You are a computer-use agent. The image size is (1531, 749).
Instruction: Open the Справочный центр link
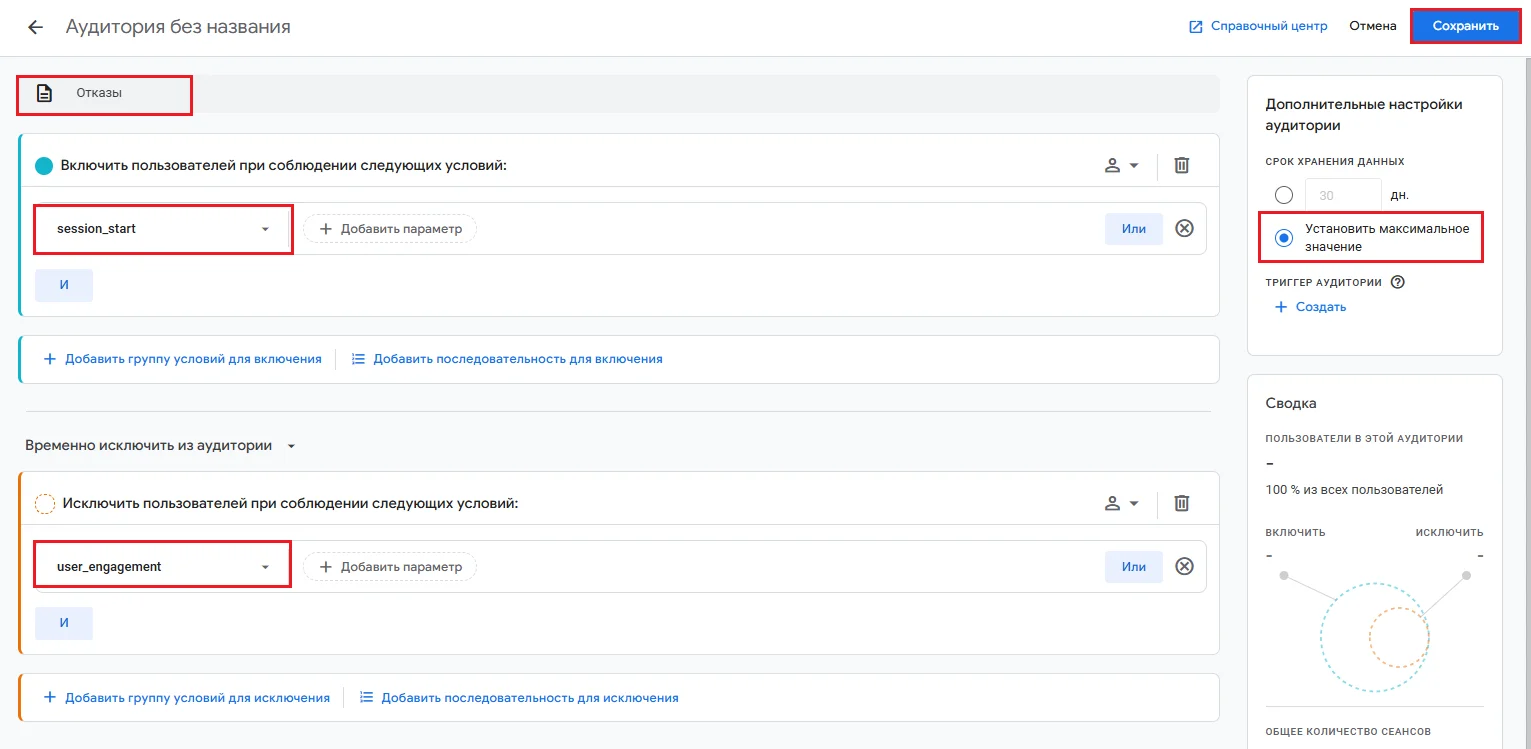click(x=1257, y=26)
